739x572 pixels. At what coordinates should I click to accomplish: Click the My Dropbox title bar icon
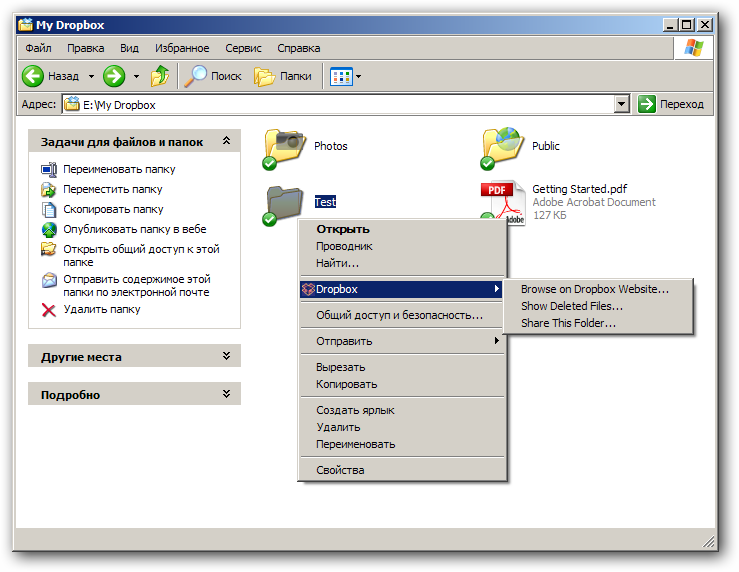tap(25, 25)
